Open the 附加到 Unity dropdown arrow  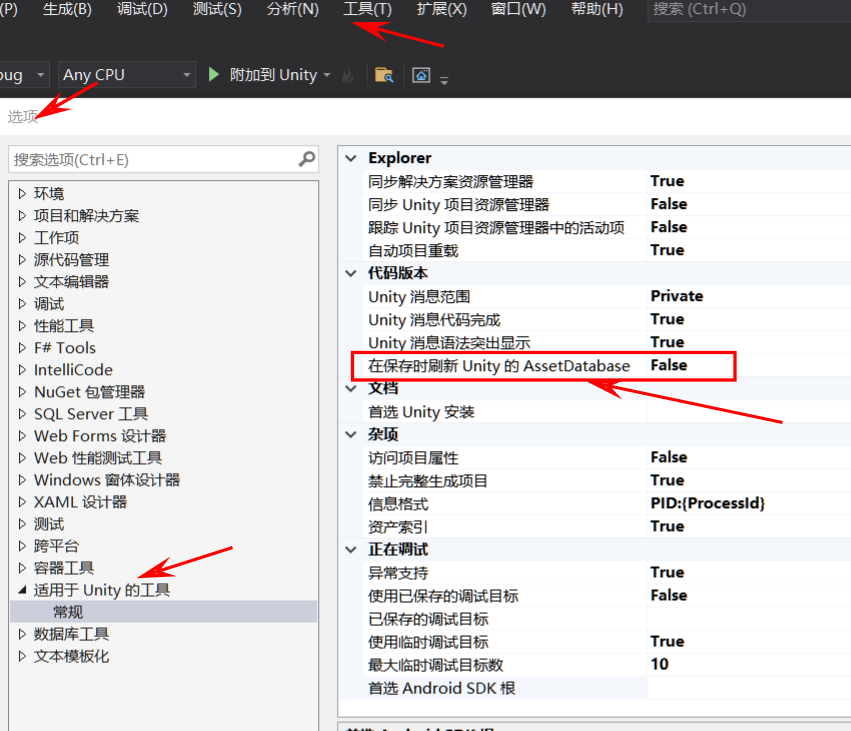327,75
